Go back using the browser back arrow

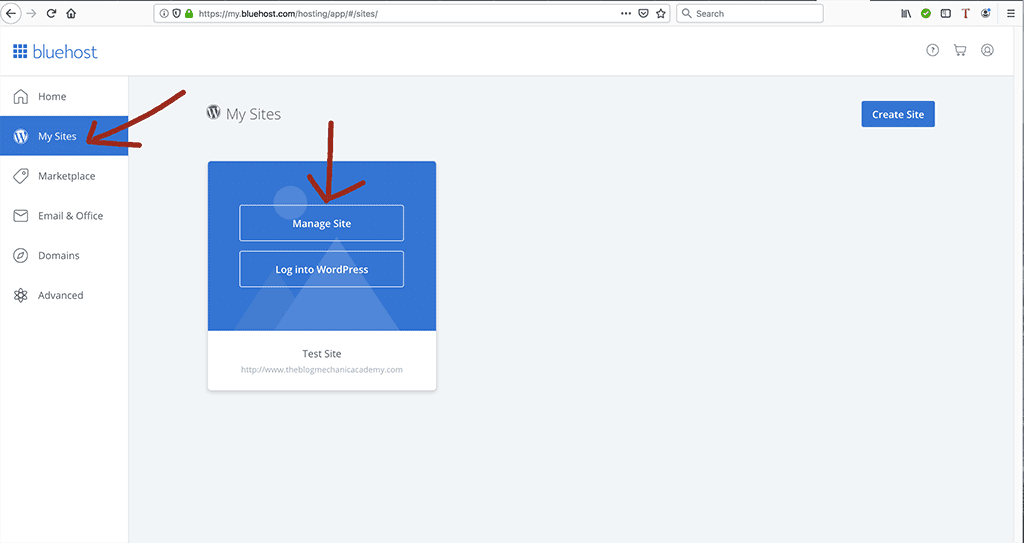coord(12,14)
